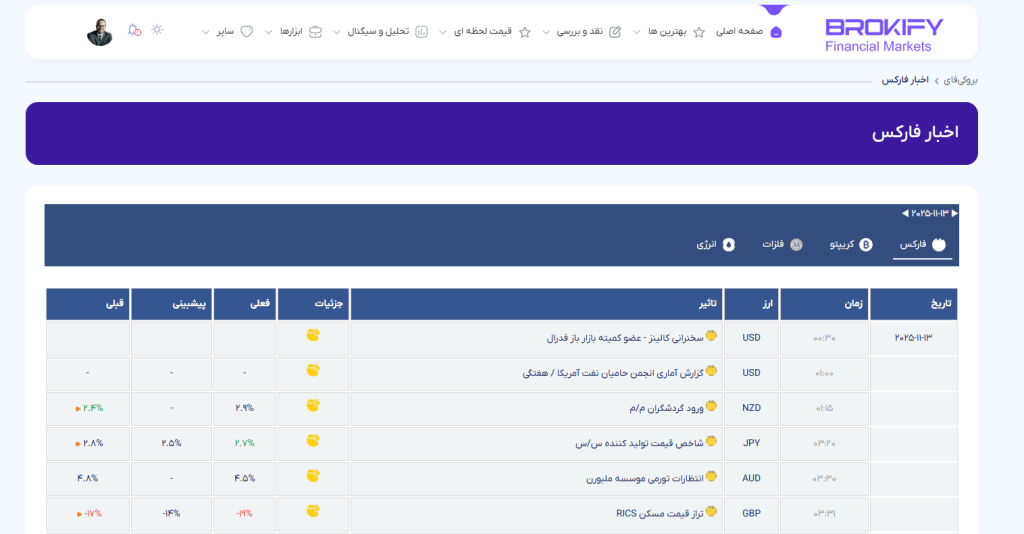Image resolution: width=1024 pixels, height=534 pixels.
Task: Expand the ابزارها menu chevron
Action: click(268, 32)
